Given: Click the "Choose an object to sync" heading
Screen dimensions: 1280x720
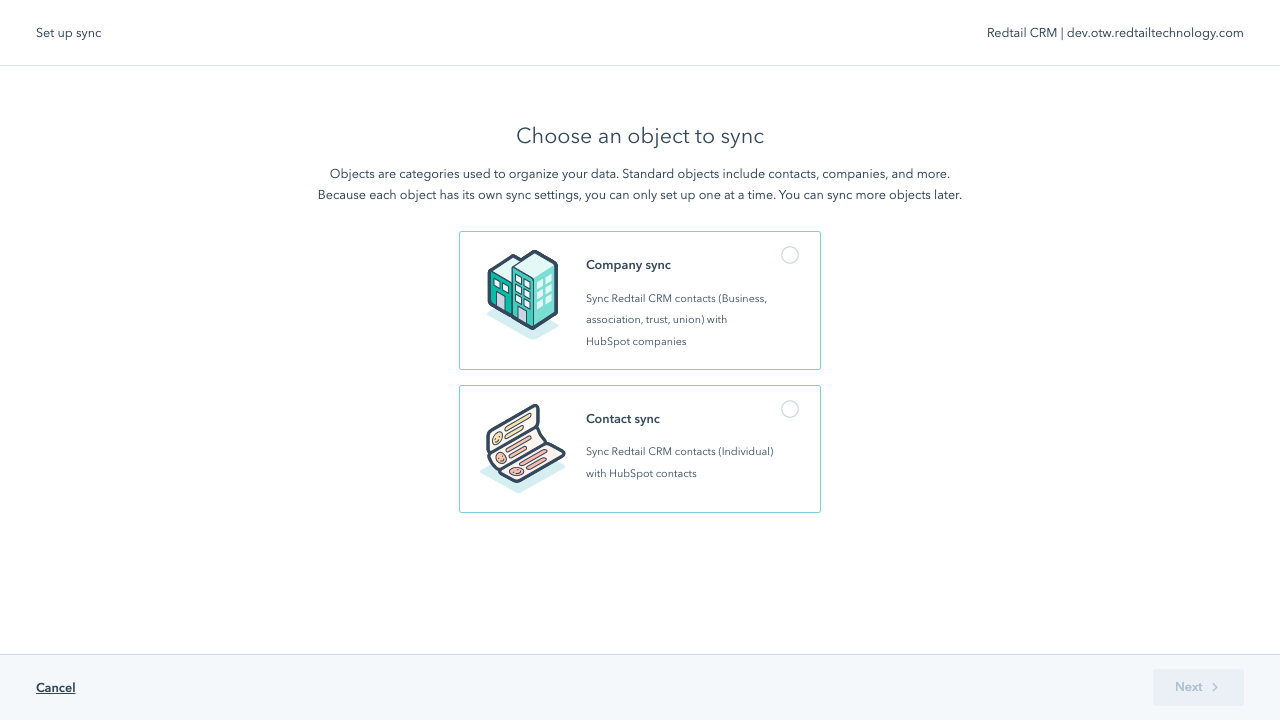Looking at the screenshot, I should point(640,136).
